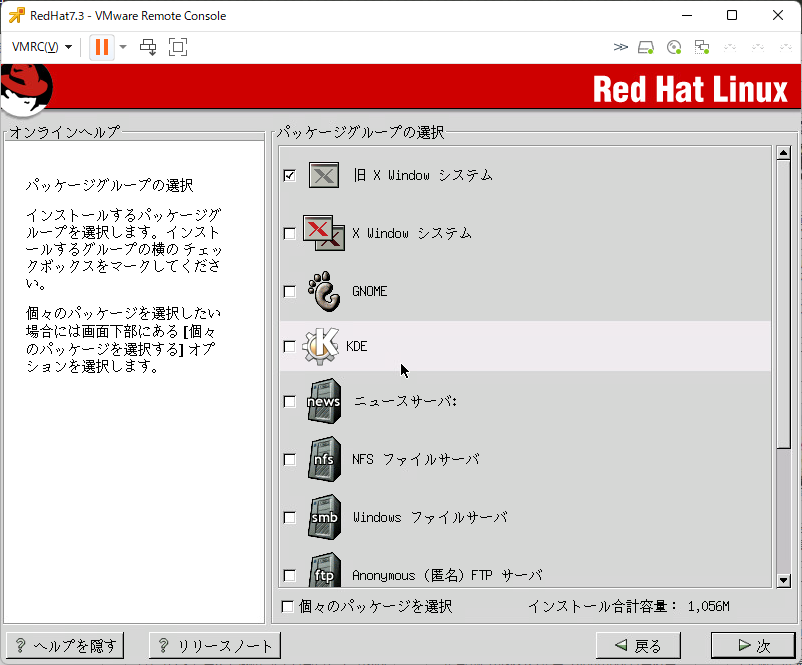Check the X Window システム checkbox
Viewport: 802px width, 665px height.
click(x=289, y=233)
